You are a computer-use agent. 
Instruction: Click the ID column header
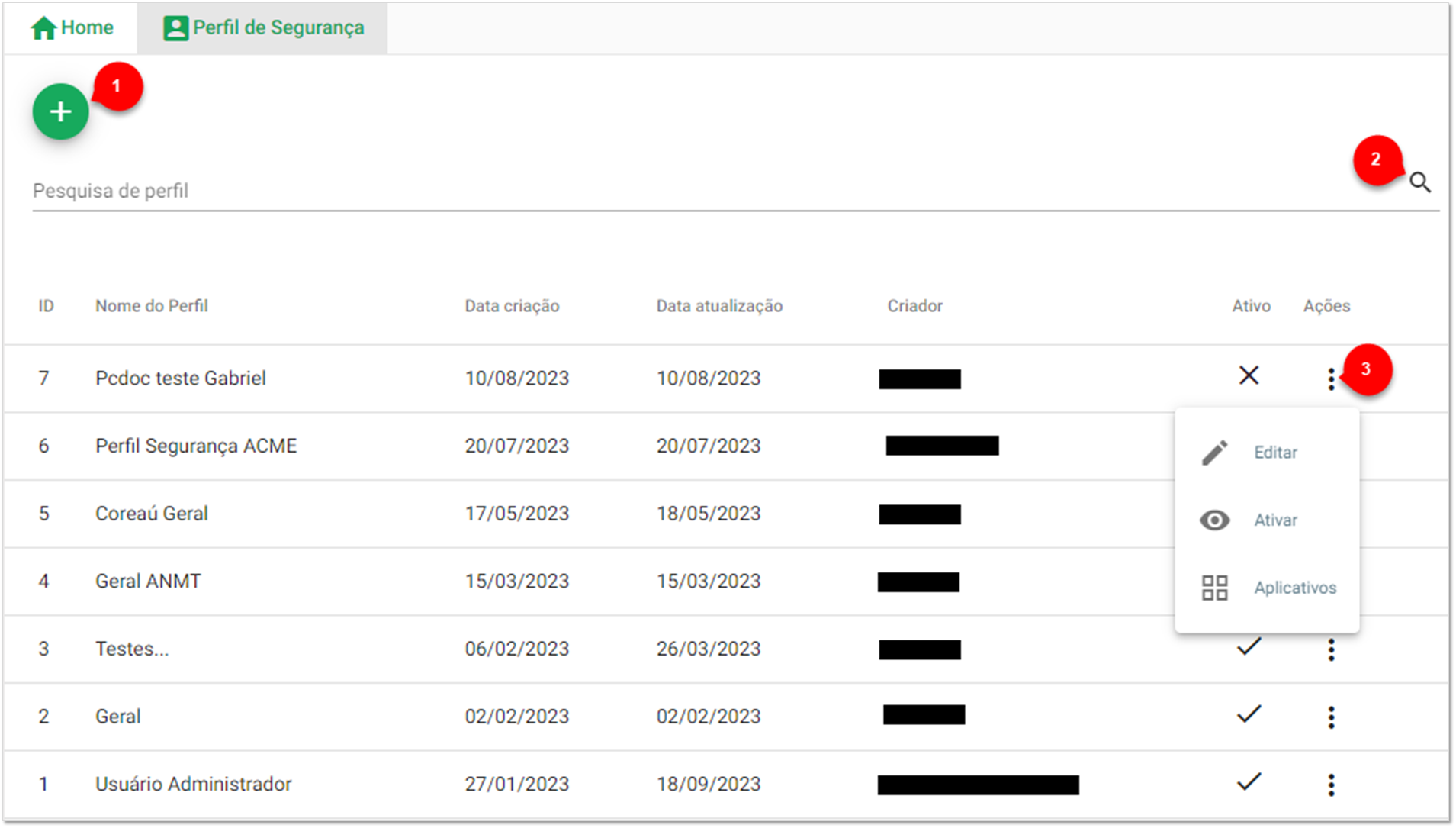(x=46, y=306)
